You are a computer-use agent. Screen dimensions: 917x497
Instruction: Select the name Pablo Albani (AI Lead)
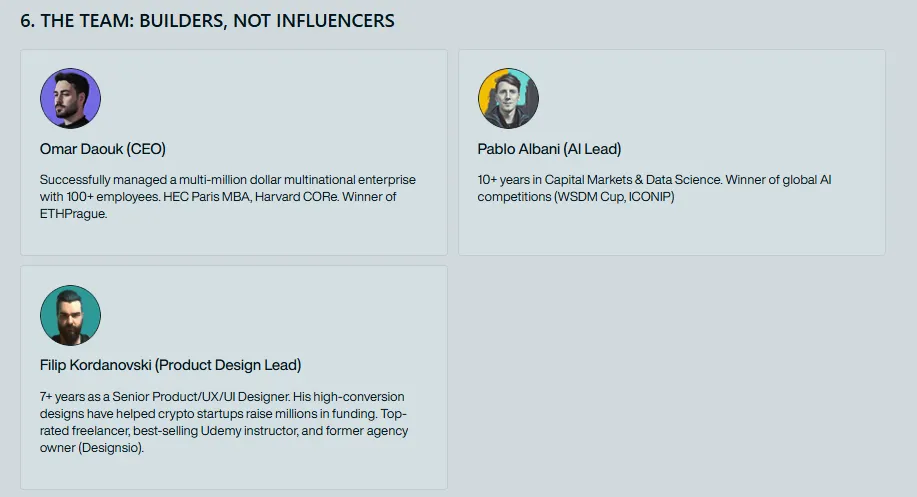[549, 149]
